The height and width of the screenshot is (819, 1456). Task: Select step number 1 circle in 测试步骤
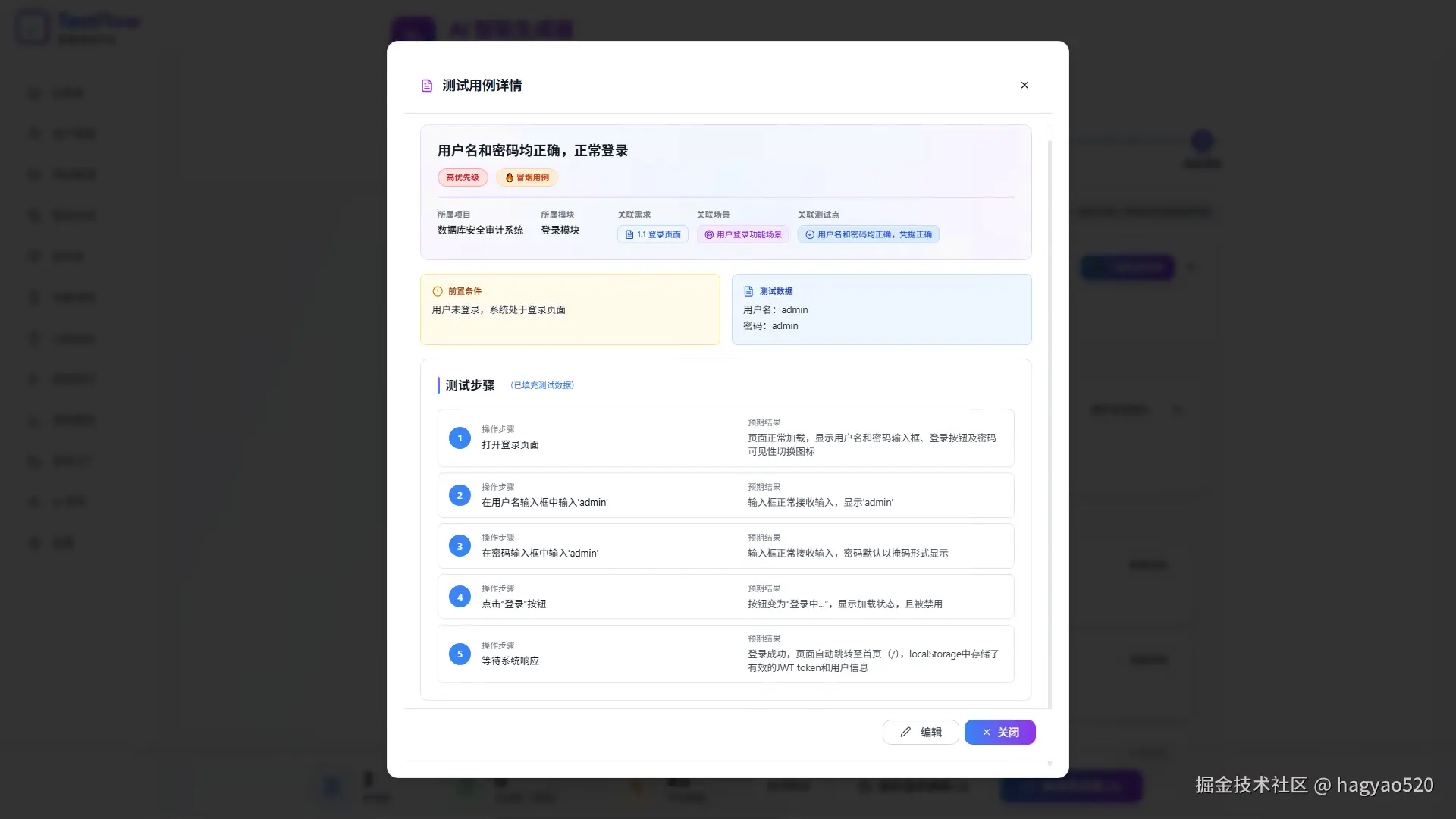(x=460, y=438)
